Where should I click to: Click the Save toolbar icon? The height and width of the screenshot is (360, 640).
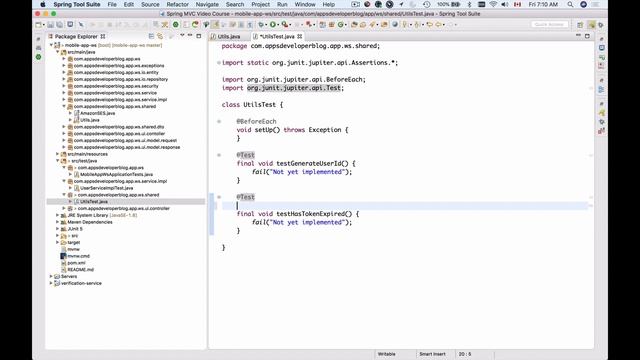pyautogui.click(x=51, y=25)
